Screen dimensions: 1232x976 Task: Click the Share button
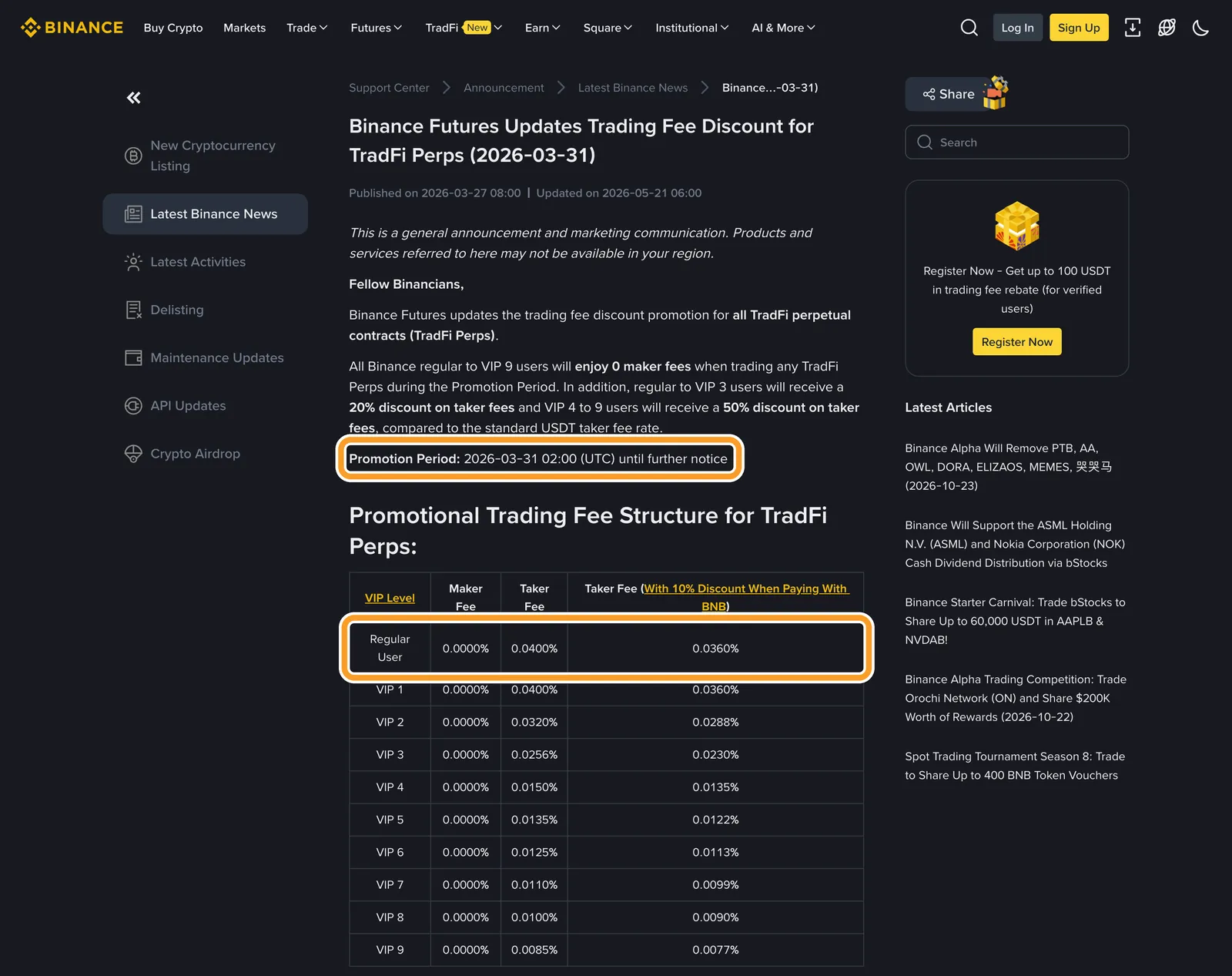click(949, 94)
